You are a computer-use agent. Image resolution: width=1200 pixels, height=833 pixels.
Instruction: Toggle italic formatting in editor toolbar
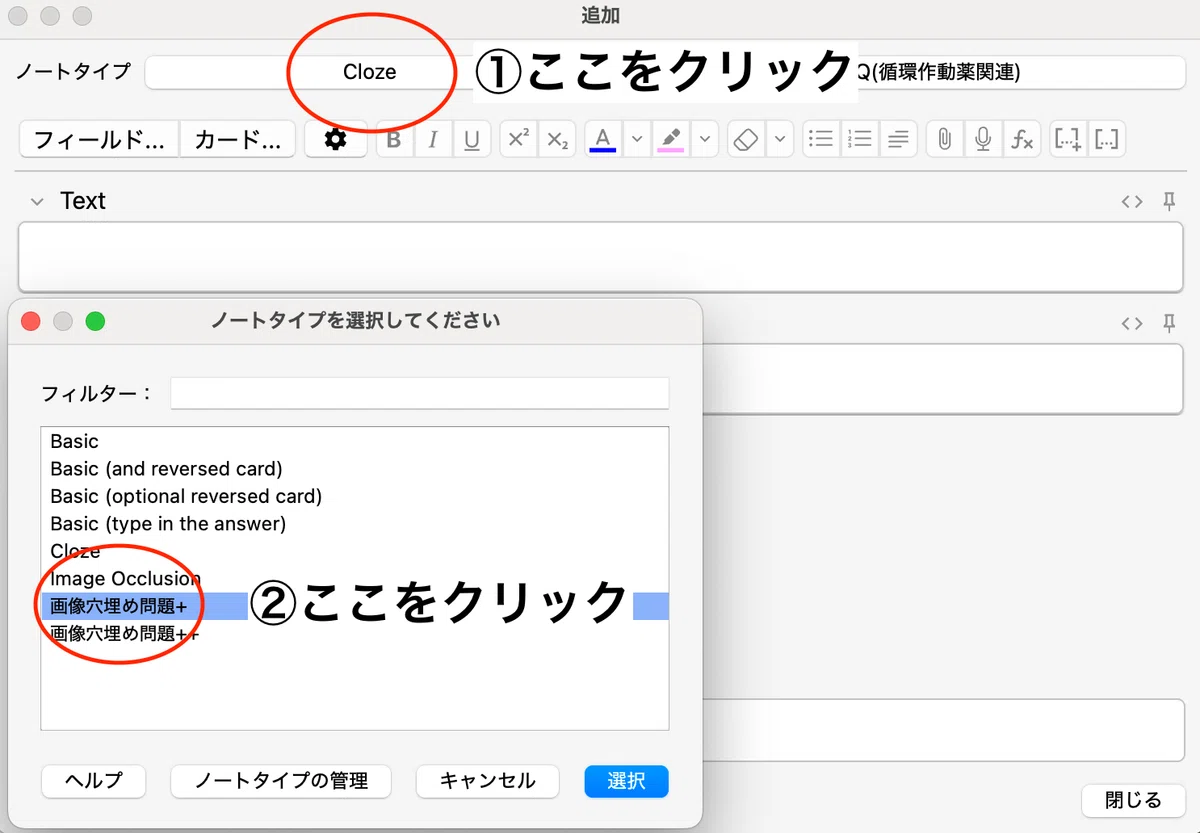433,140
